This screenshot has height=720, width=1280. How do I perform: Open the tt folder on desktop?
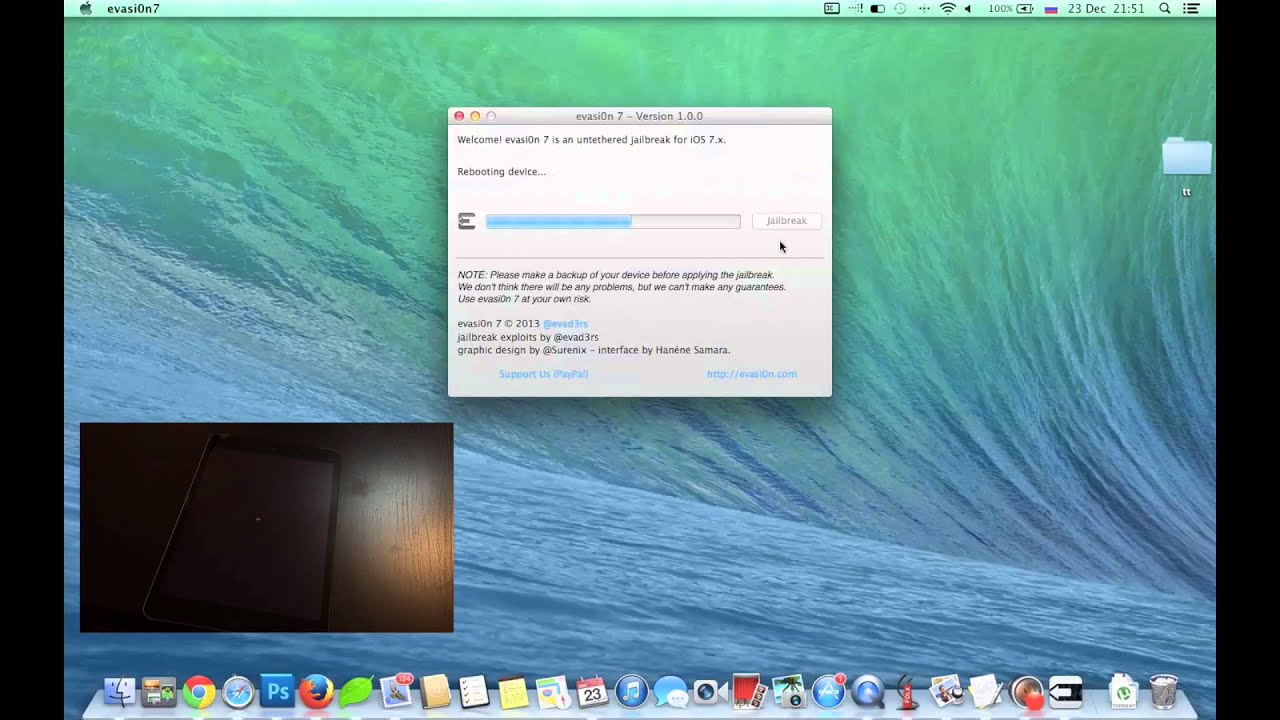click(1187, 166)
